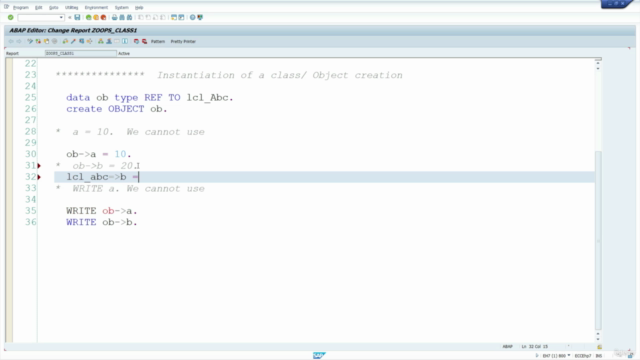640x360 pixels.
Task: Click the Help question mark icon
Action: pyautogui.click(x=193, y=18)
